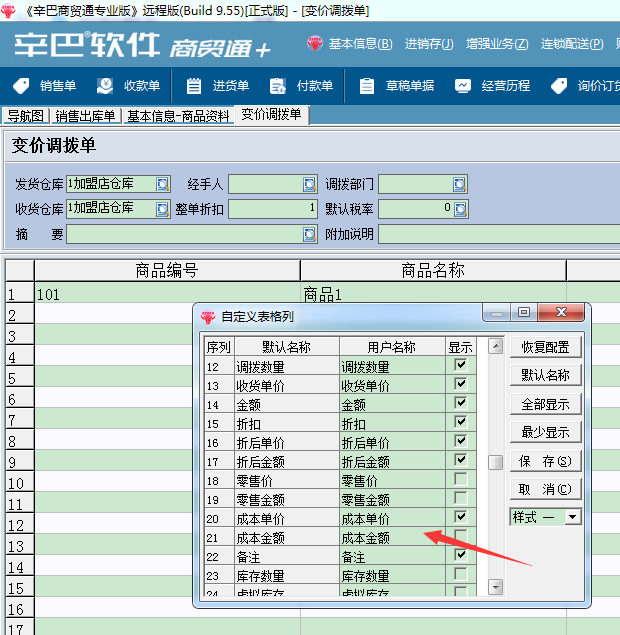Click the 恢复配置 button
Image resolution: width=620 pixels, height=635 pixels.
pyautogui.click(x=545, y=347)
